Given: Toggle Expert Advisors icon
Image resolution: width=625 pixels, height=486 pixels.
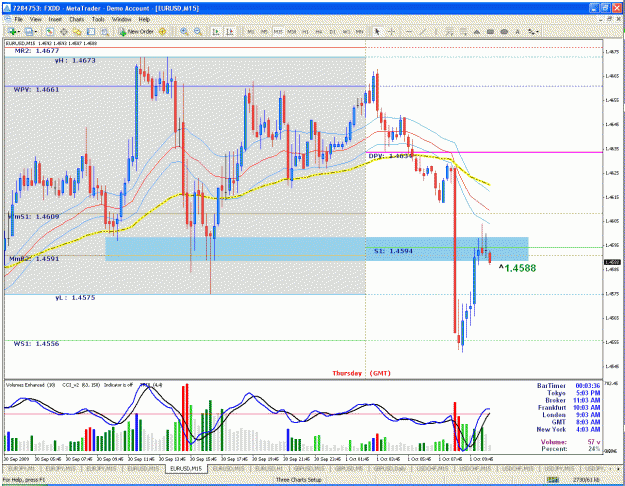Looking at the screenshot, I should click(162, 31).
